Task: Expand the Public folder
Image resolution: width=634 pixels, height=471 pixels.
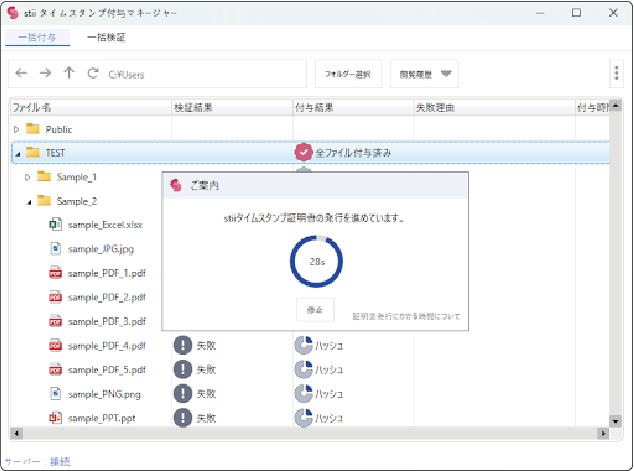Action: pyautogui.click(x=16, y=129)
